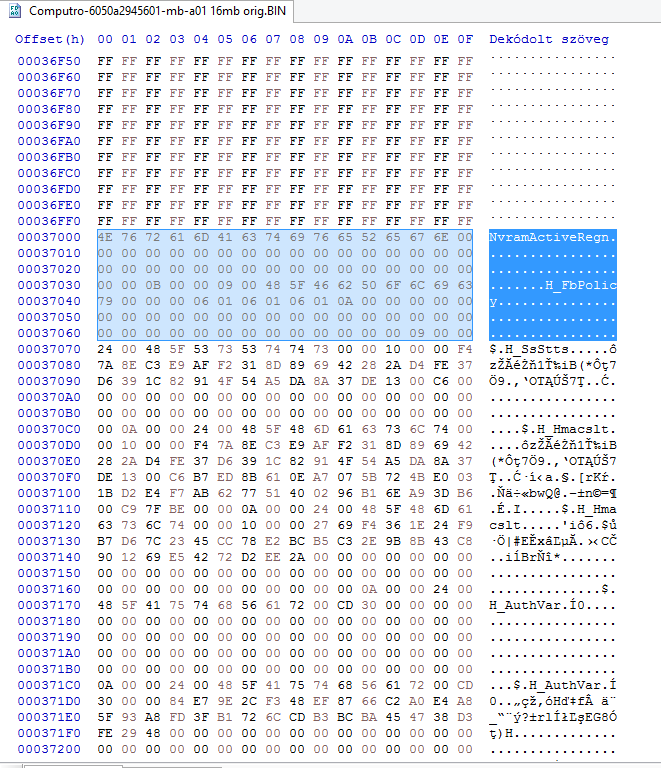The width and height of the screenshot is (661, 768).
Task: Click byte FE at start of row 000371F0
Action: 105,733
